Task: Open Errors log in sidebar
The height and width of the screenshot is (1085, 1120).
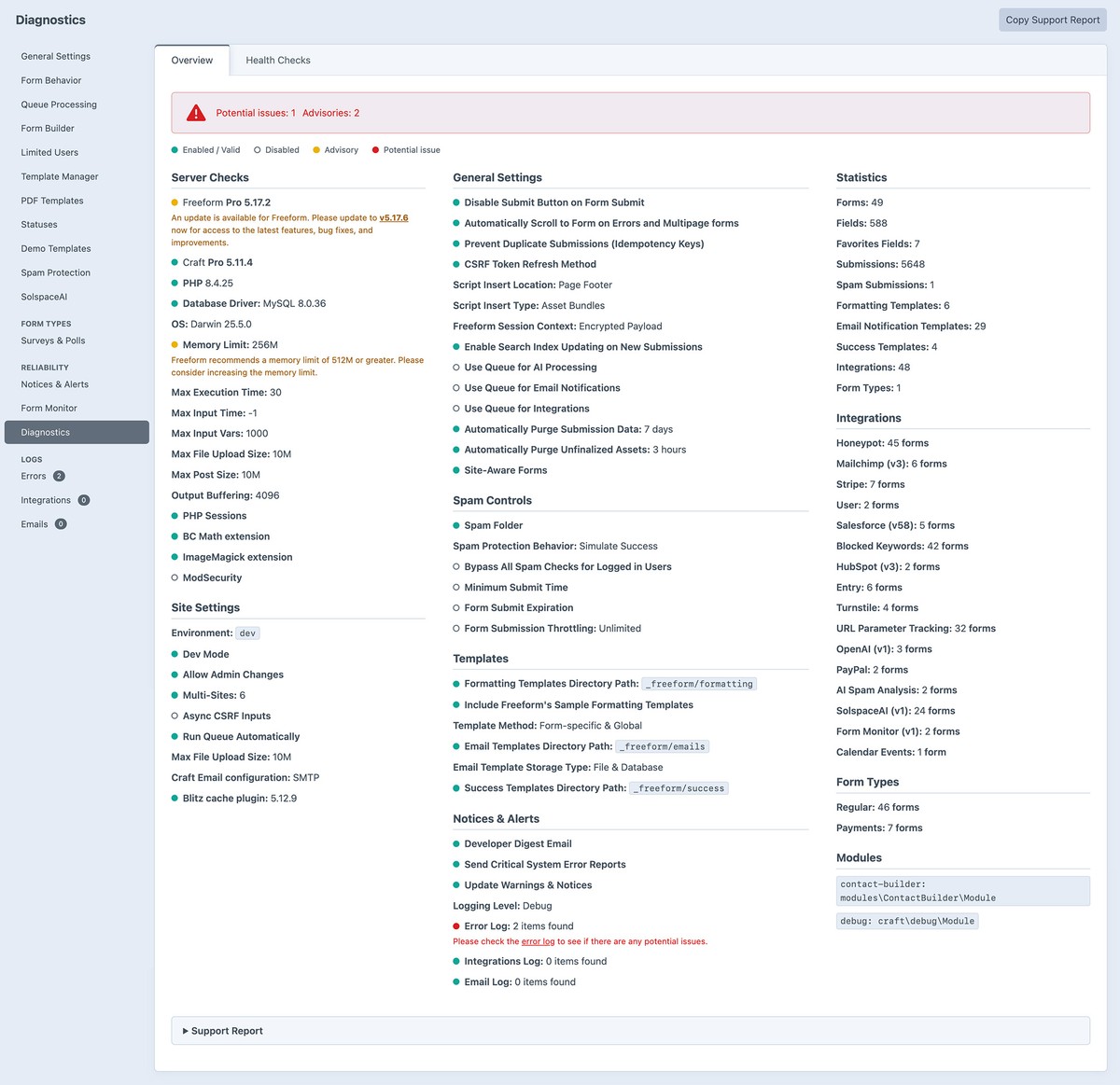Action: click(x=34, y=476)
